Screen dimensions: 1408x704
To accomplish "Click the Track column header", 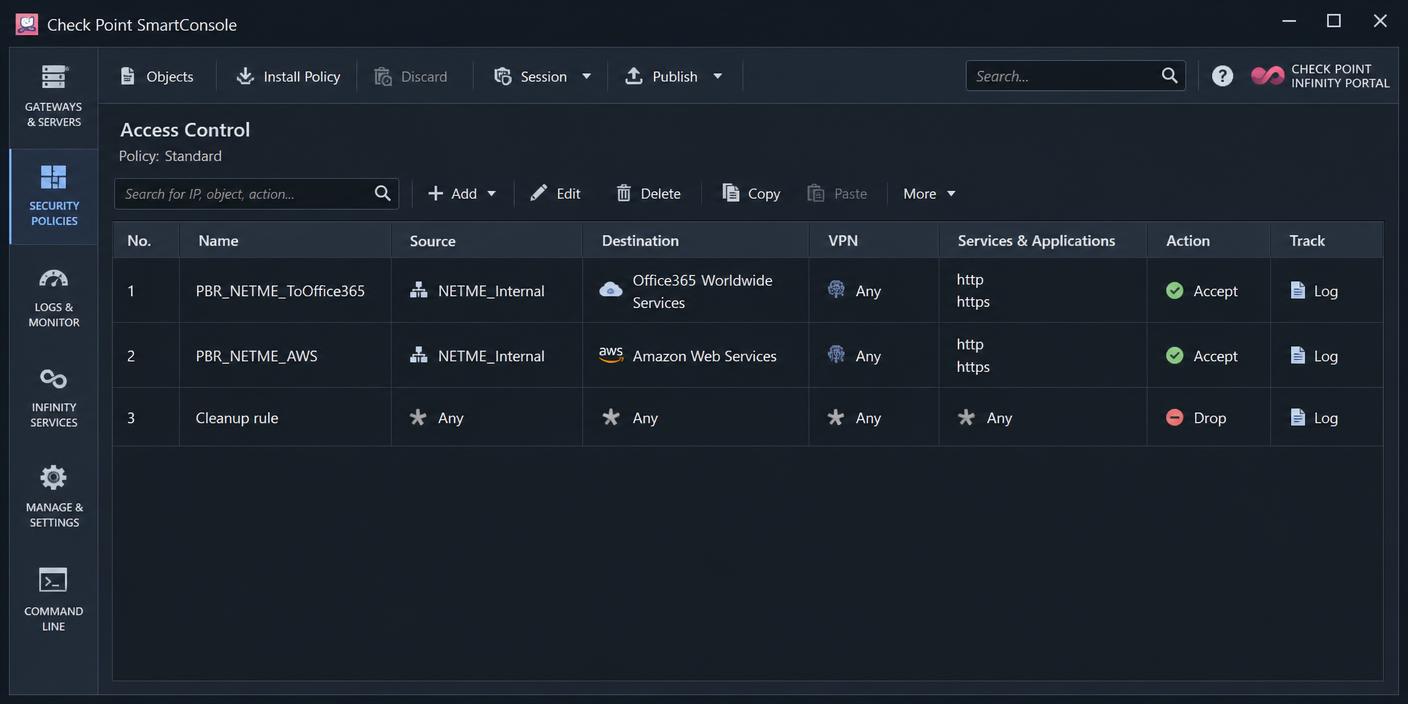I will (1327, 240).
